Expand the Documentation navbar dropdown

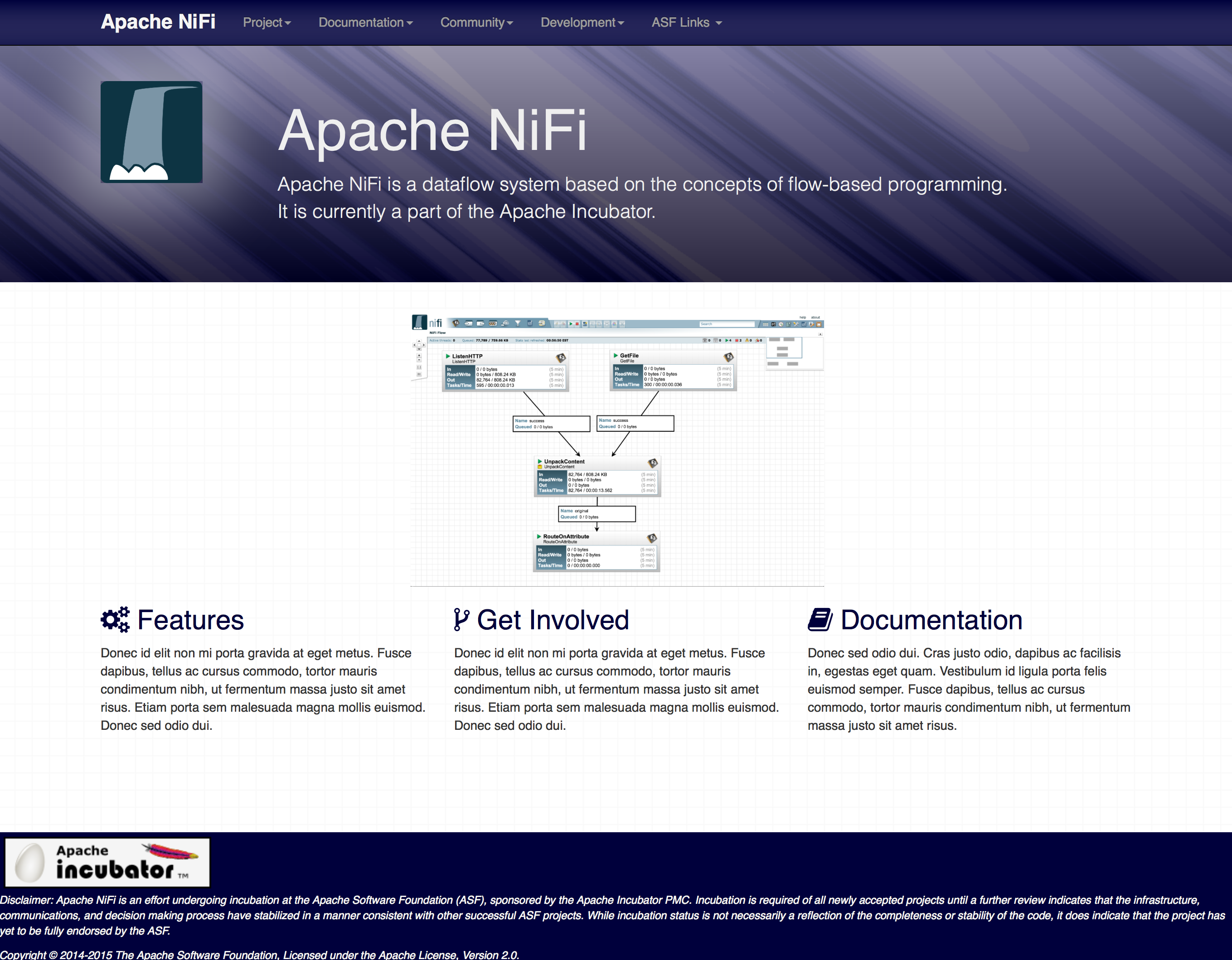(365, 23)
